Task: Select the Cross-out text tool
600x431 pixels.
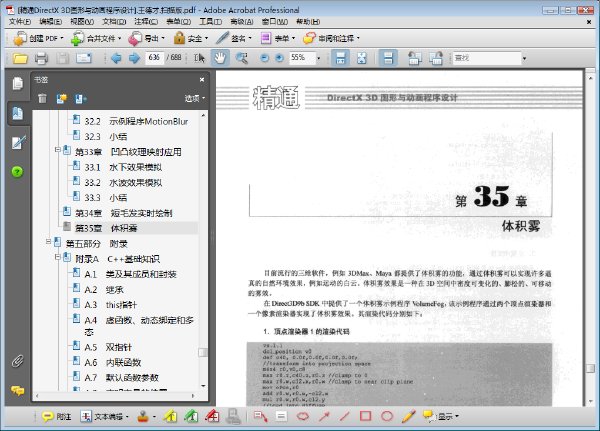Action: tap(212, 416)
